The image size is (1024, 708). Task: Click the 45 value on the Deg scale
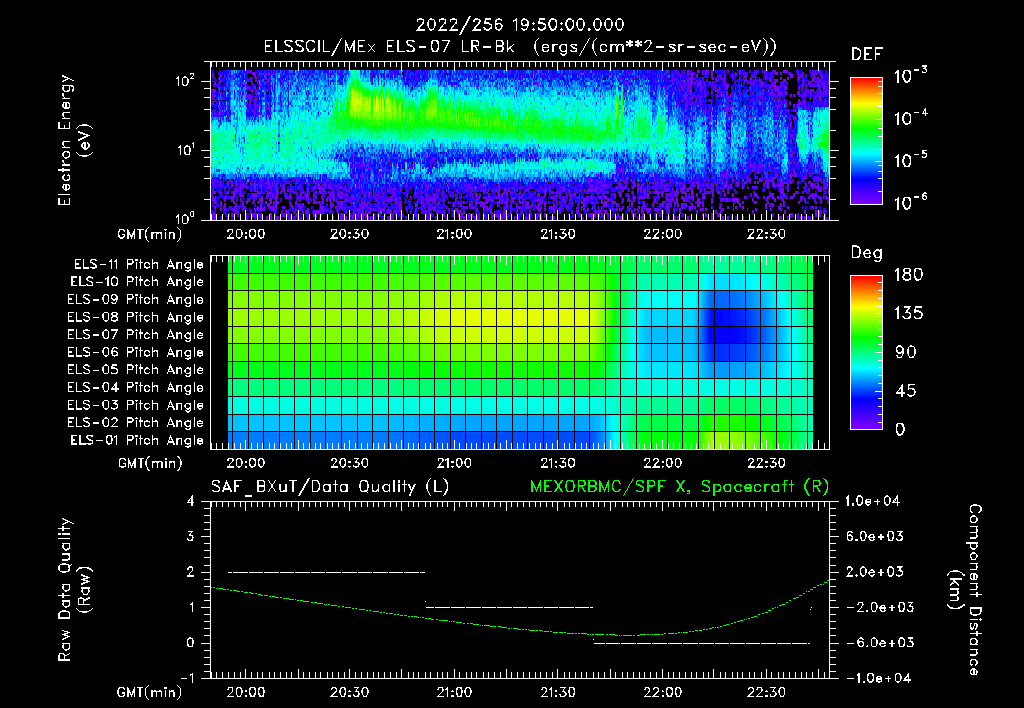point(905,391)
